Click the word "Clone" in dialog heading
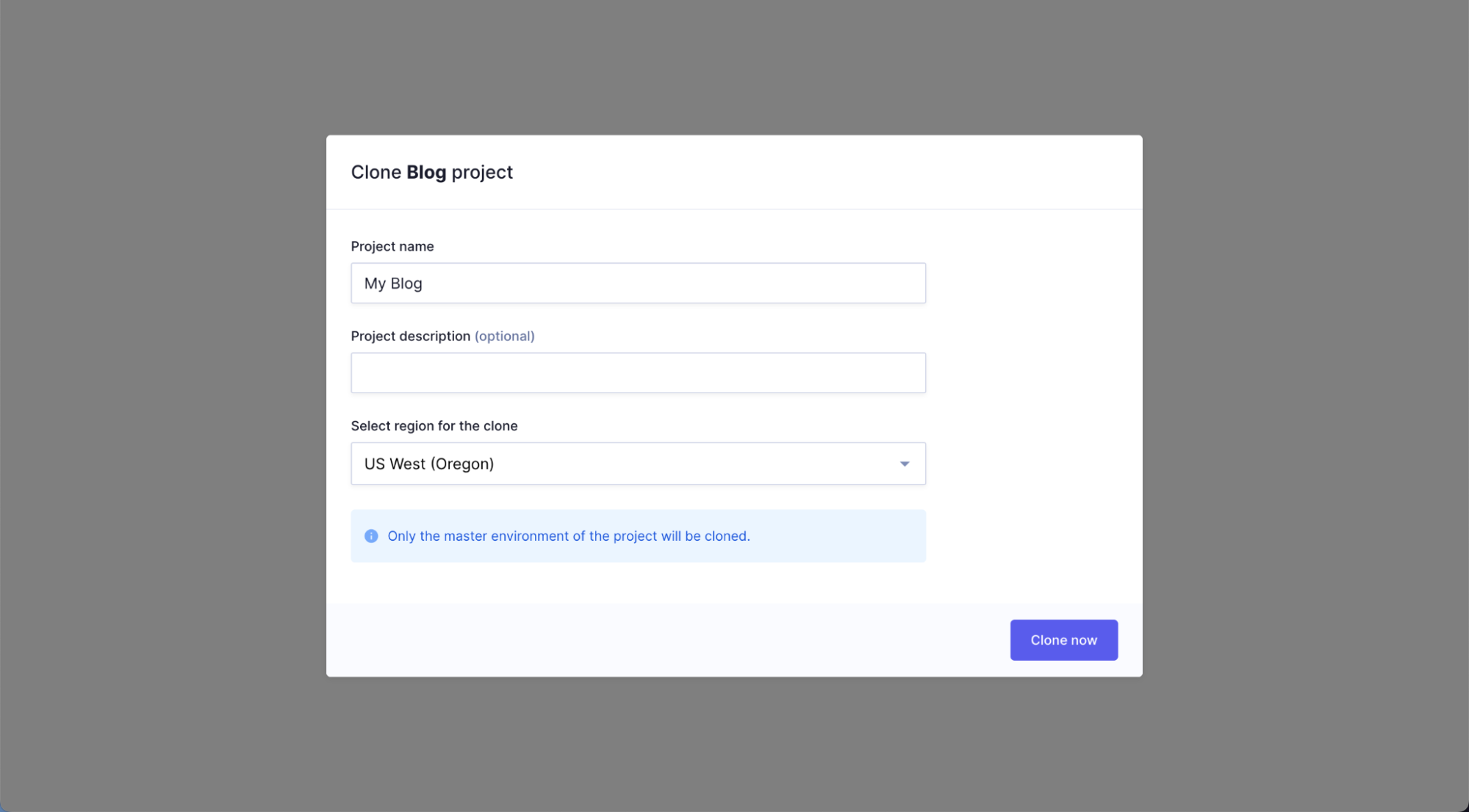 click(x=376, y=172)
